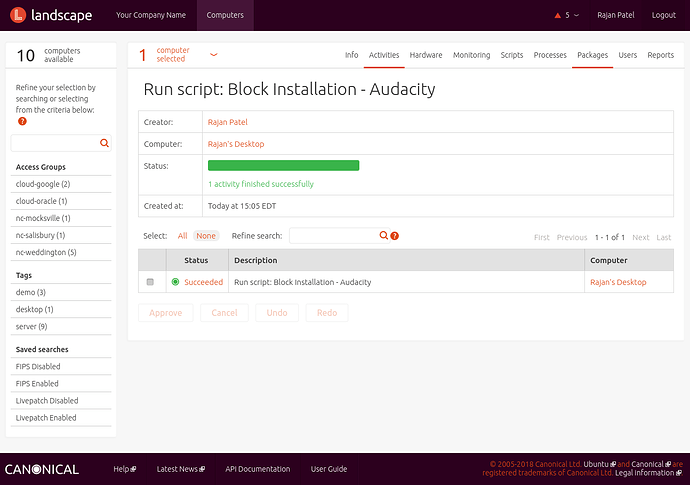Image resolution: width=690 pixels, height=485 pixels.
Task: Open the Computers top menu
Action: (225, 15)
